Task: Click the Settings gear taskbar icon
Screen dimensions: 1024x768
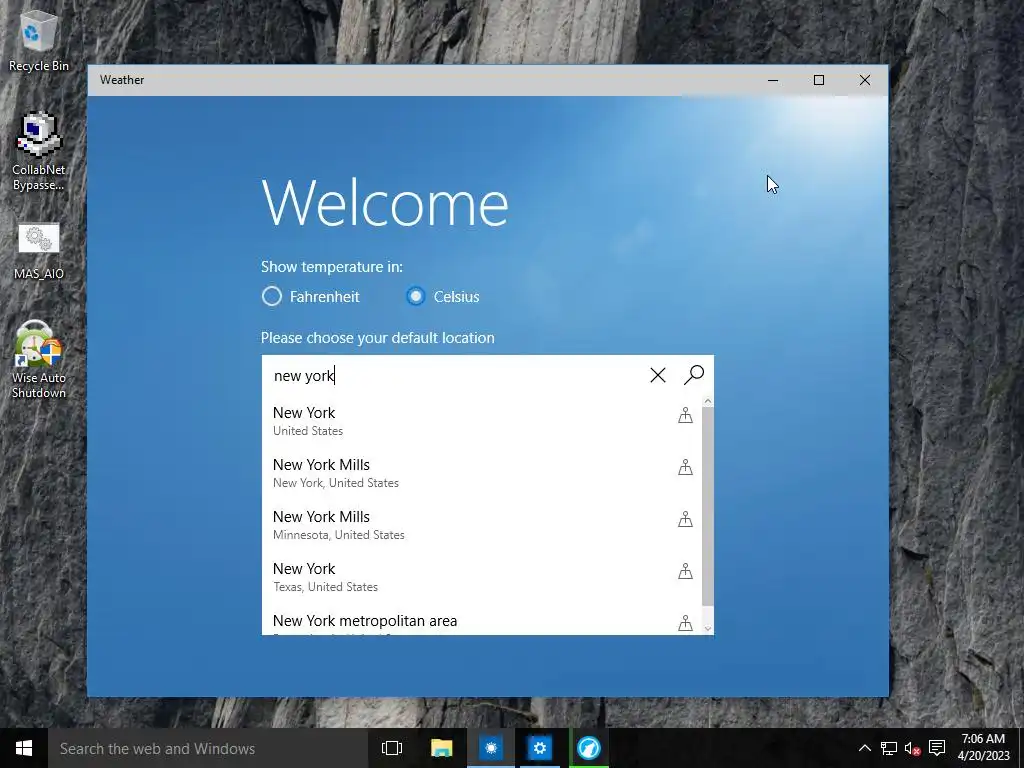Action: tap(539, 748)
